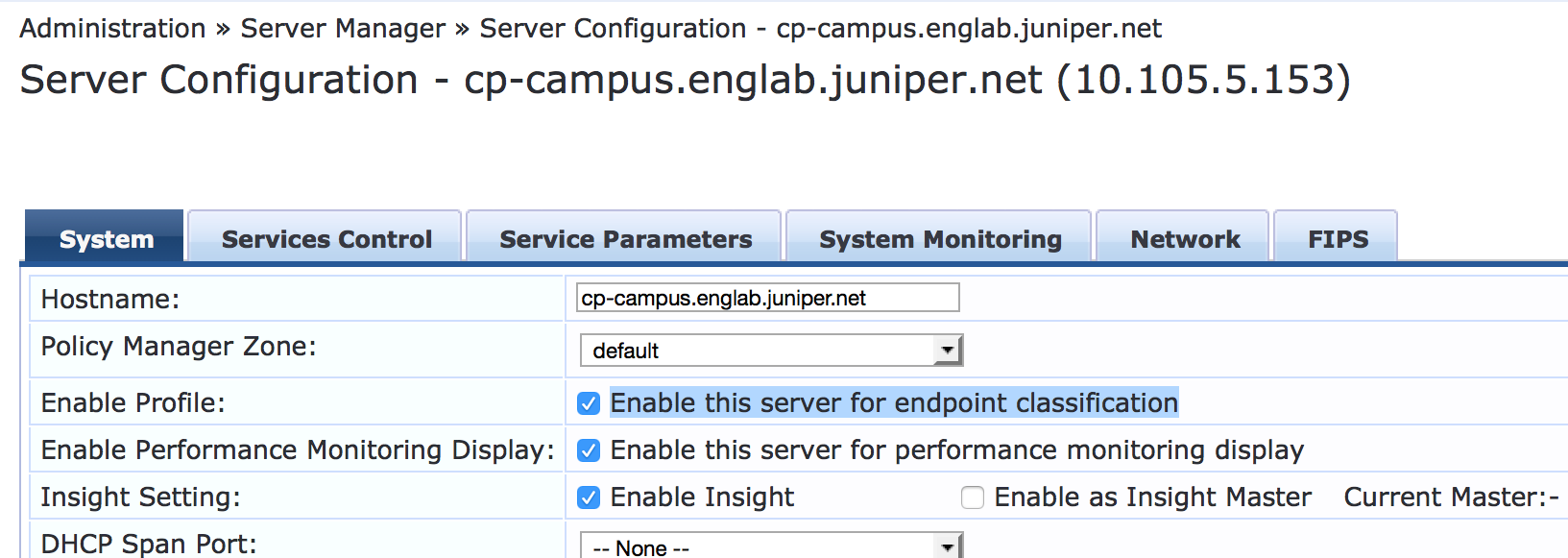Click the Insight Setting row label
This screenshot has width=1568, height=558.
pos(140,497)
